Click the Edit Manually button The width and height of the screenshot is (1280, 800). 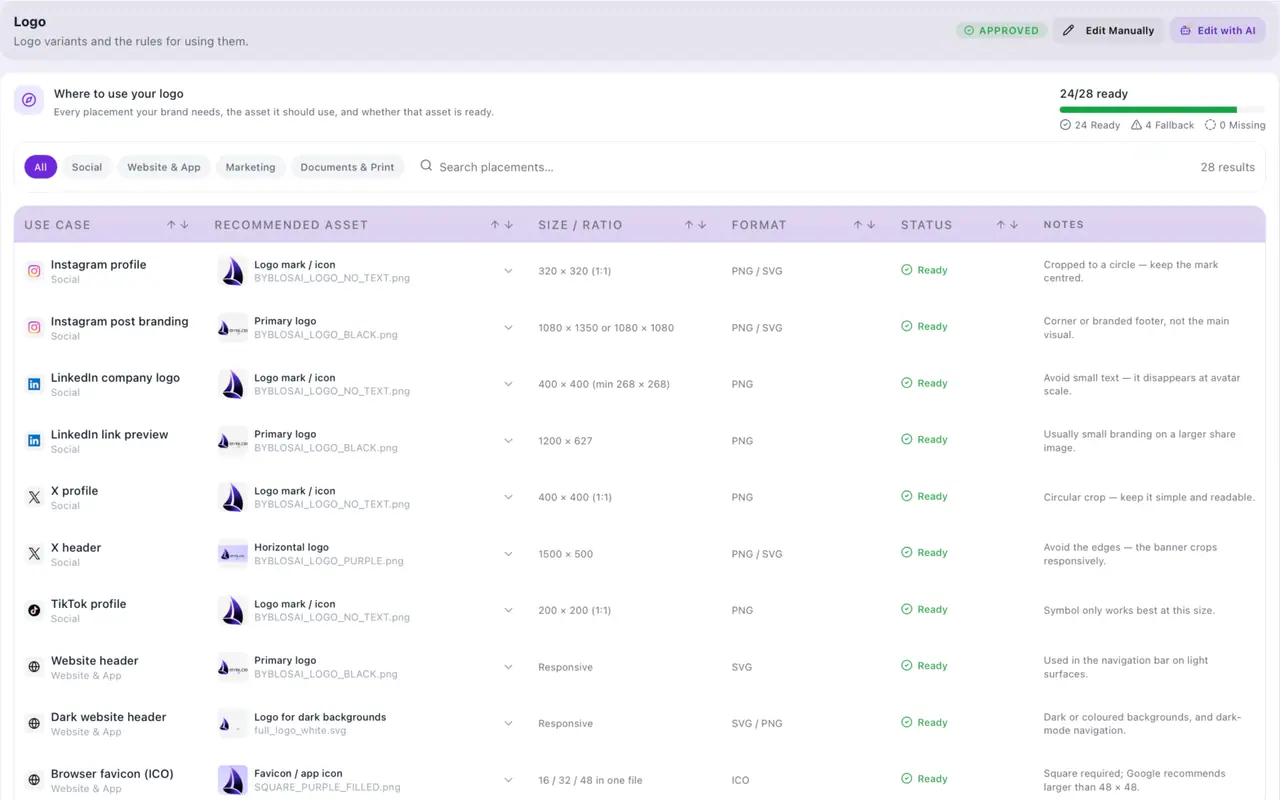coord(1108,31)
